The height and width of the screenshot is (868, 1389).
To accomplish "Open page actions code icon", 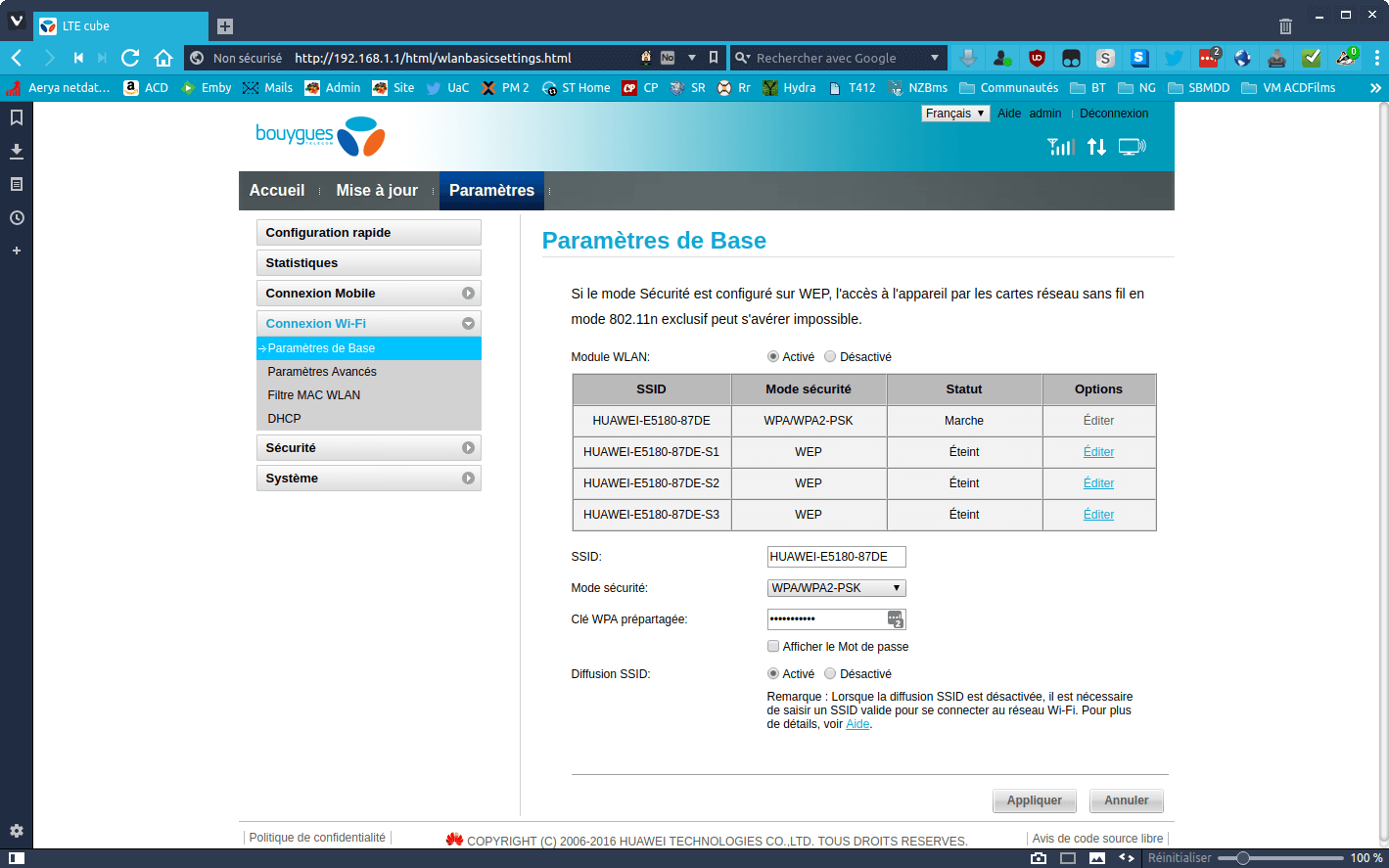I will [x=1127, y=858].
